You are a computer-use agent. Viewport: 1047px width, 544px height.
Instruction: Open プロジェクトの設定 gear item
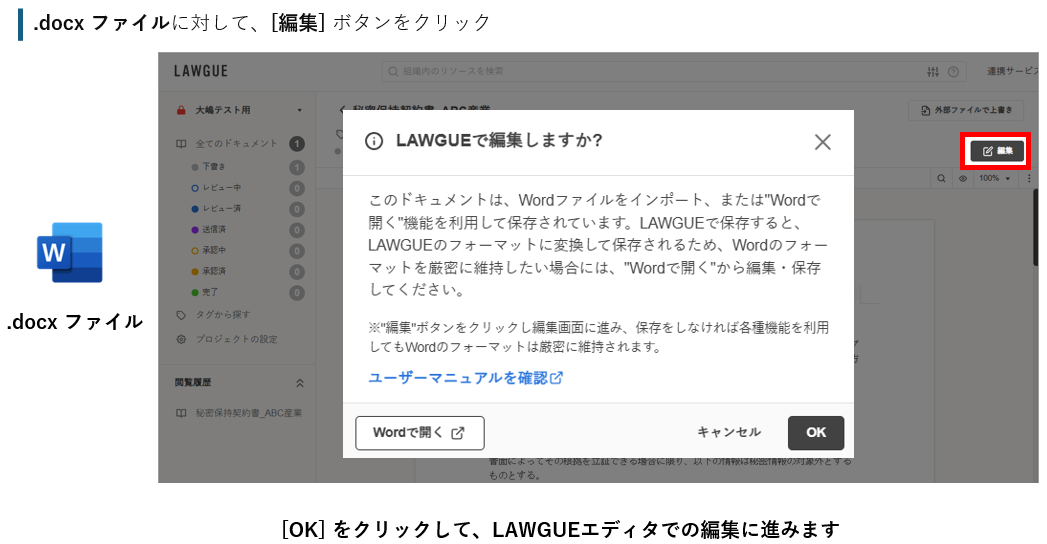click(236, 339)
